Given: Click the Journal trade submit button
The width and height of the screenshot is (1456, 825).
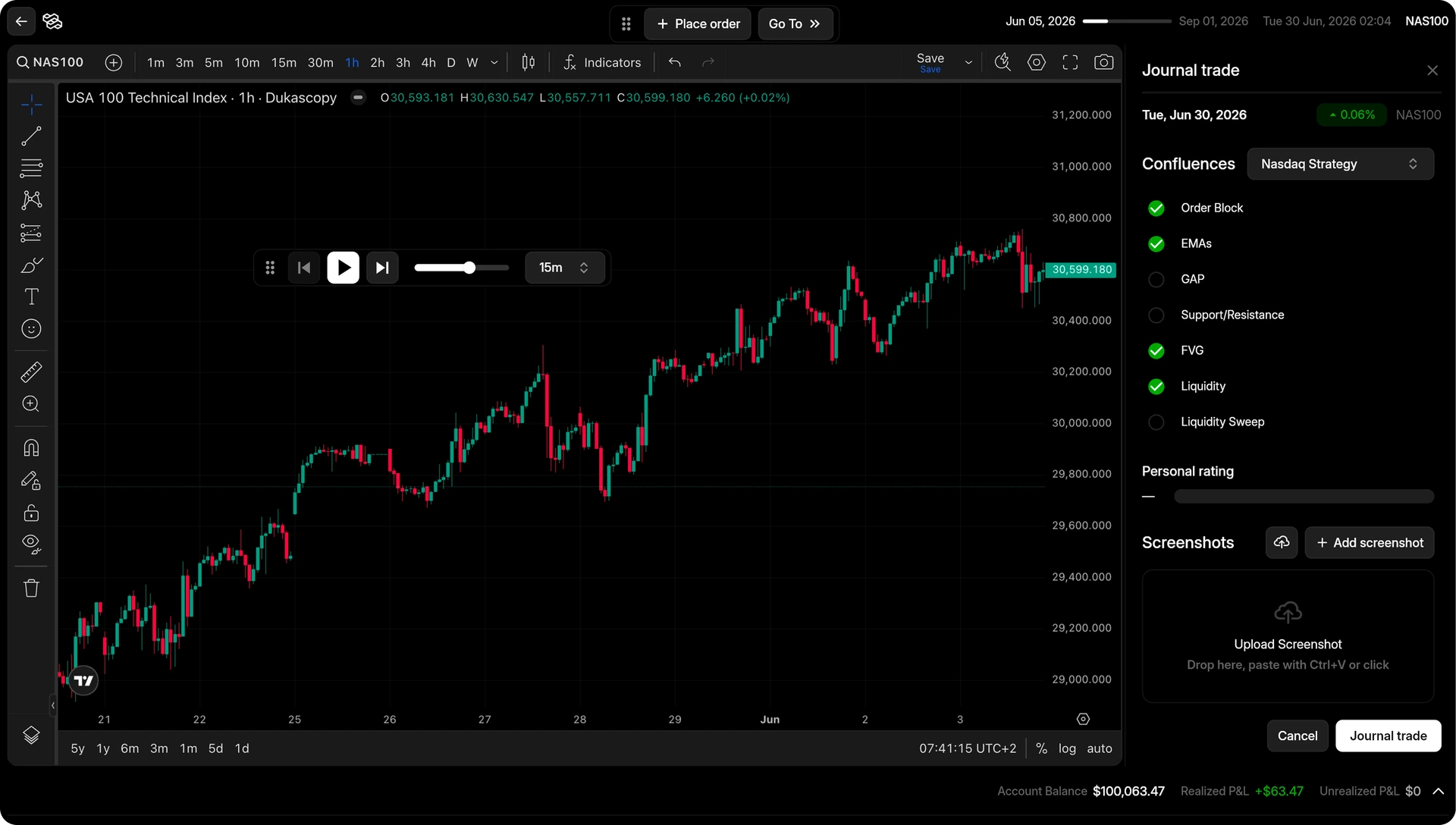Looking at the screenshot, I should 1388,736.
